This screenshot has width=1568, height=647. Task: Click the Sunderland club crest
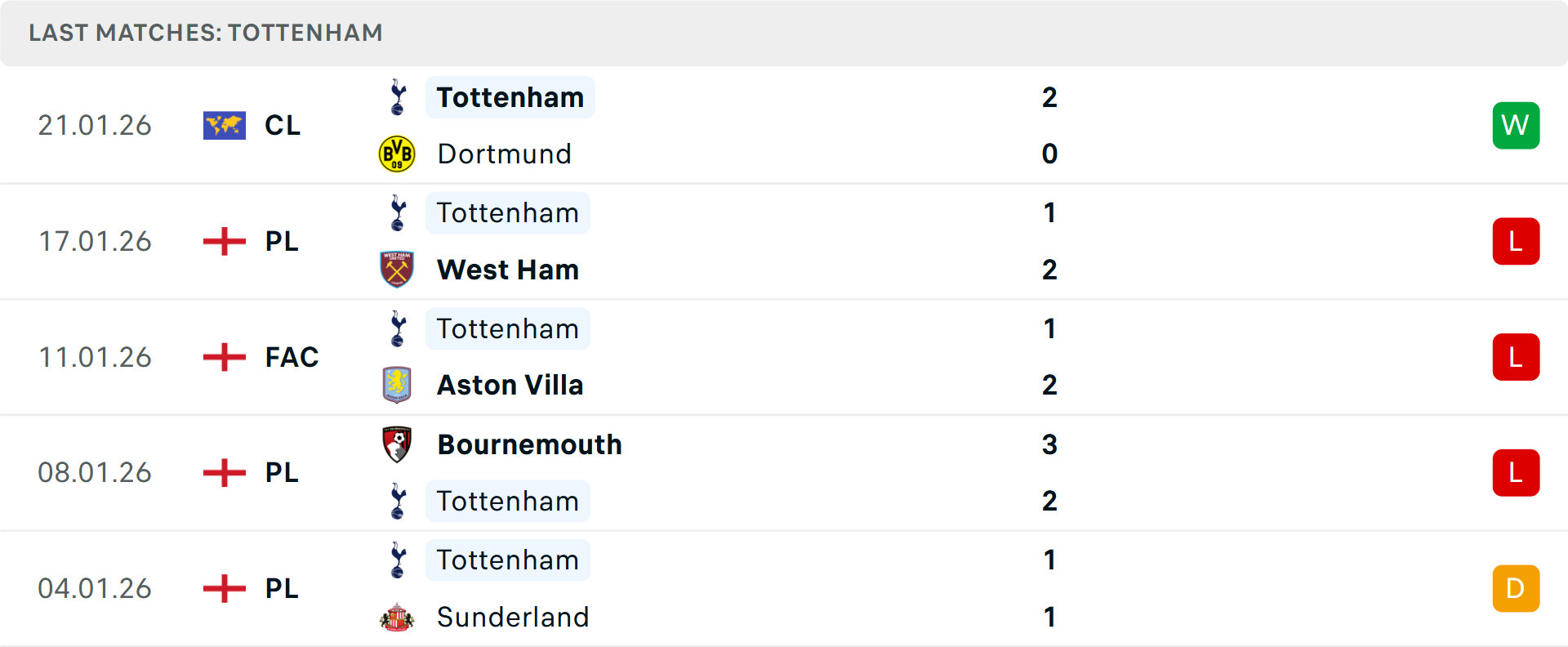397,618
